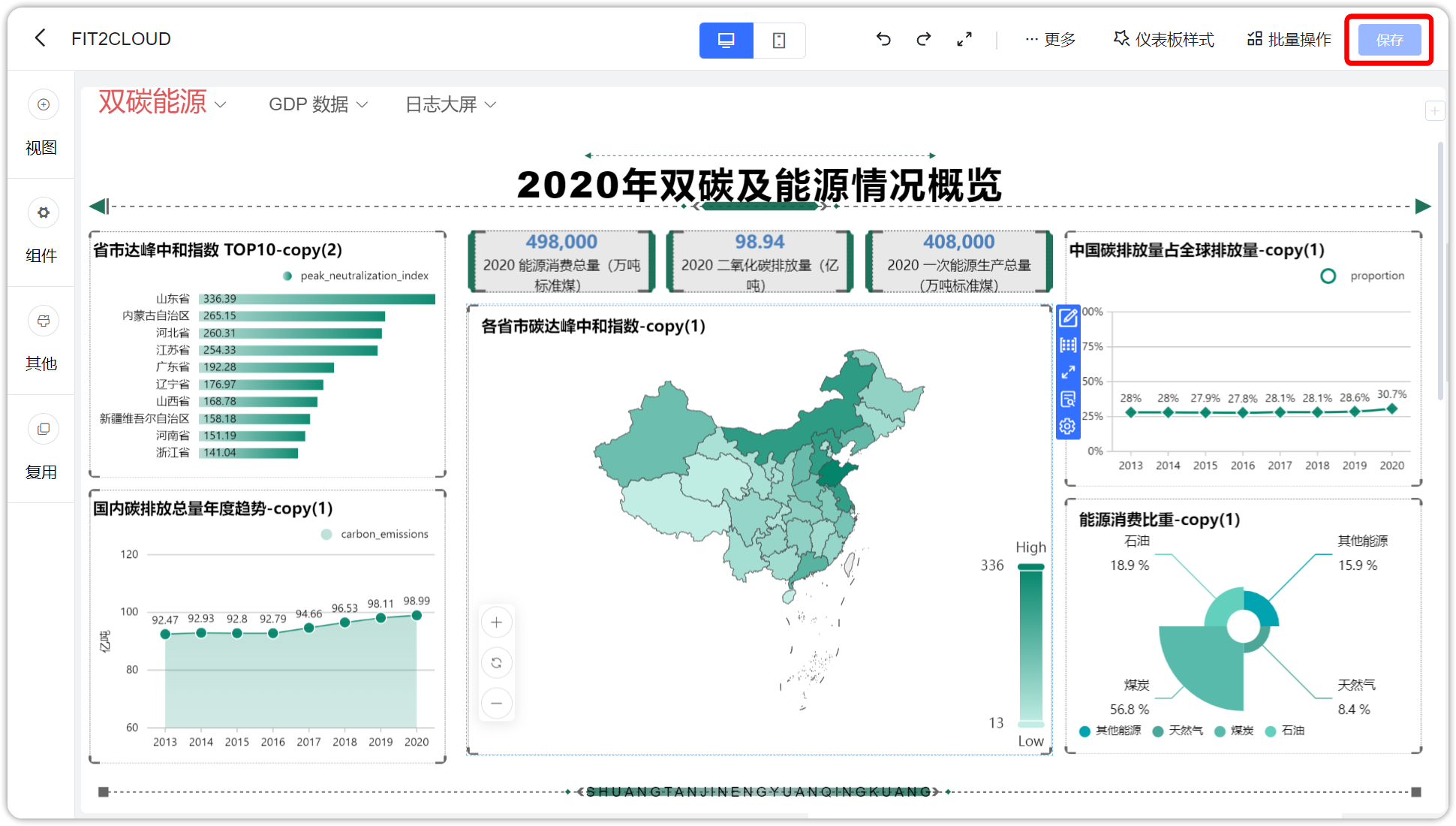Click the 浙江省 141.04 bar
The image size is (1456, 826).
coord(248,453)
